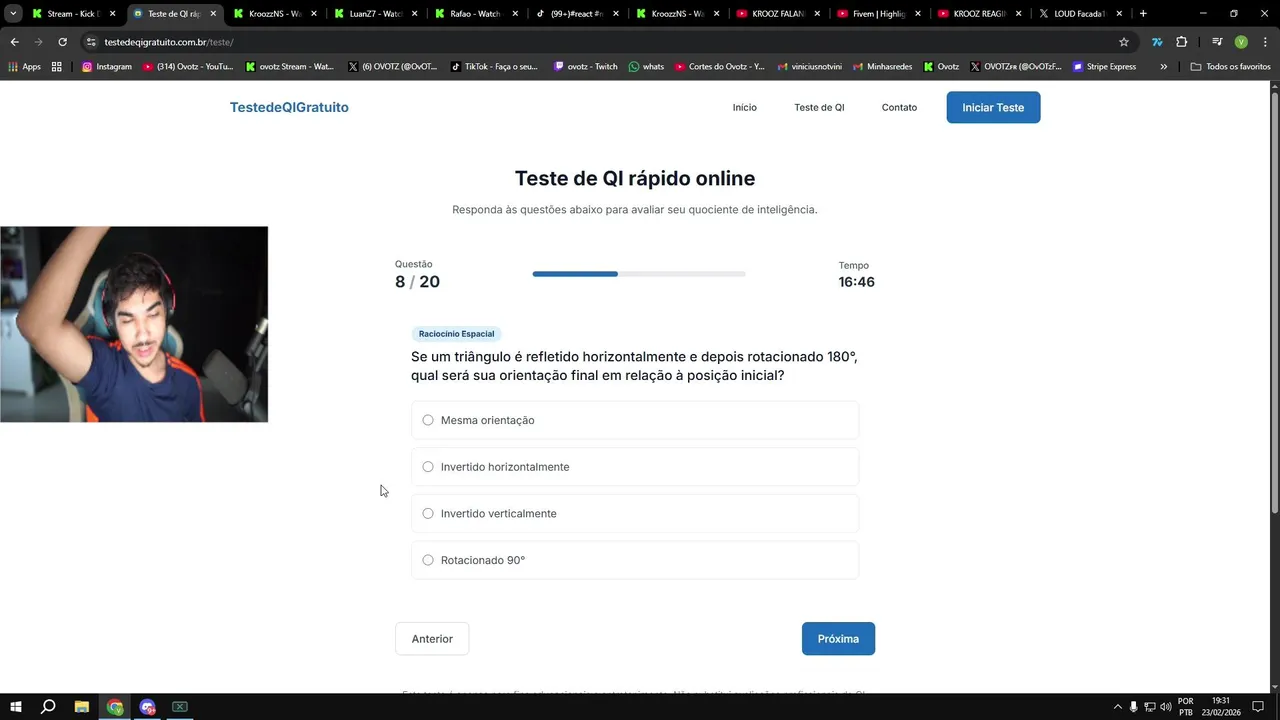Click the TestedeQIGratuito site logo

click(289, 107)
